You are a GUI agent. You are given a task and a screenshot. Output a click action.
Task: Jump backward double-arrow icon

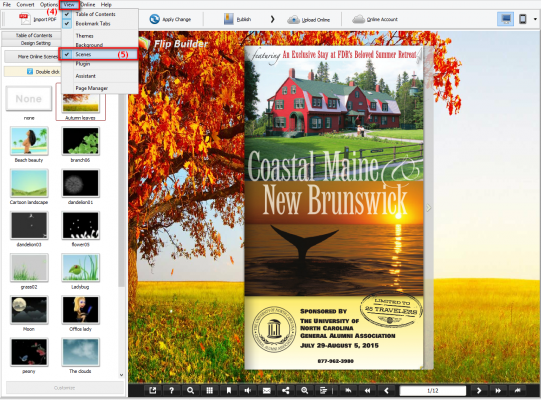[367, 390]
